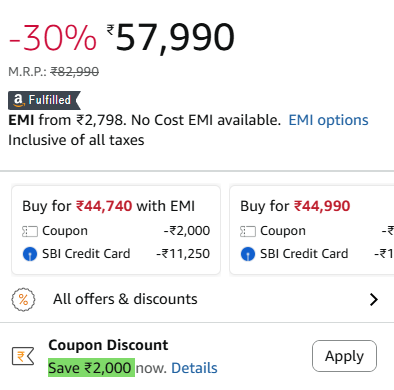Select the Buy for ₹44,740 with EMI card

tap(116, 230)
